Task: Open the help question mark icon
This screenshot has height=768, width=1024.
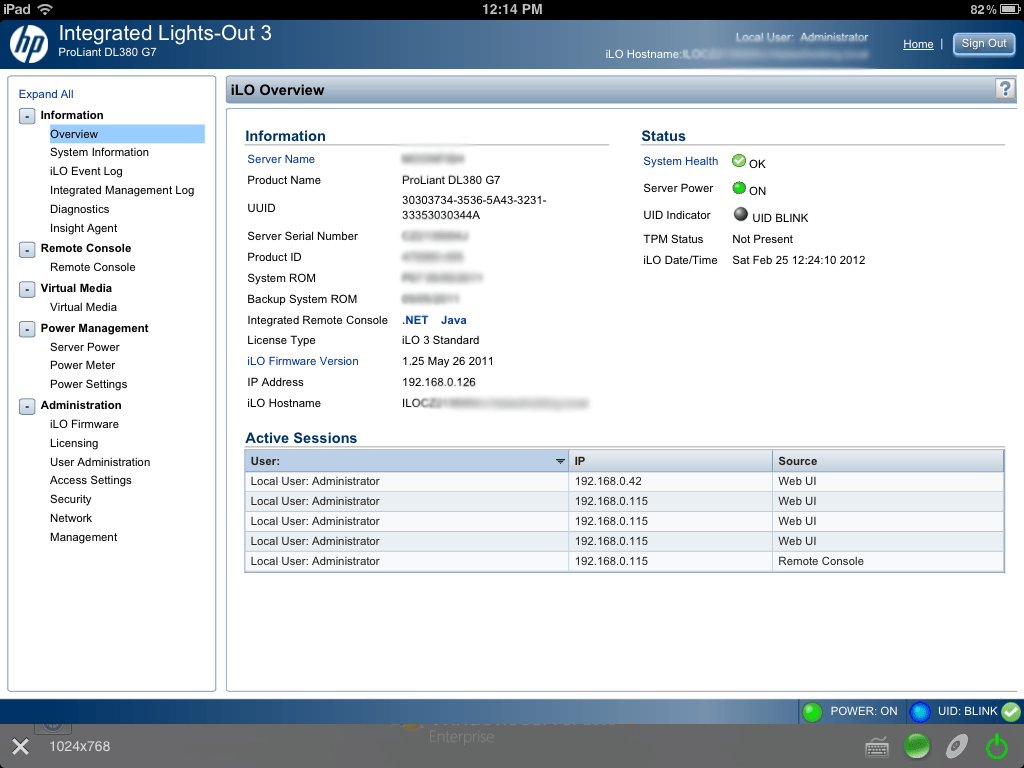Action: tap(1005, 88)
